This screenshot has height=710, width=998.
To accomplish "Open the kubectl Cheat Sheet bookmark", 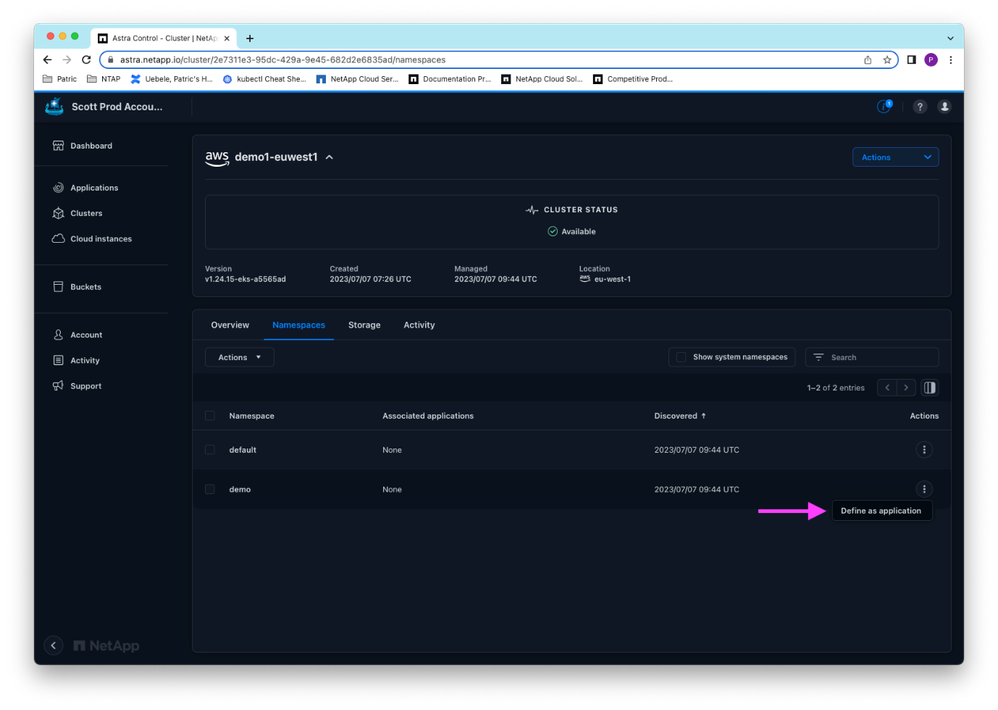I will (x=264, y=79).
